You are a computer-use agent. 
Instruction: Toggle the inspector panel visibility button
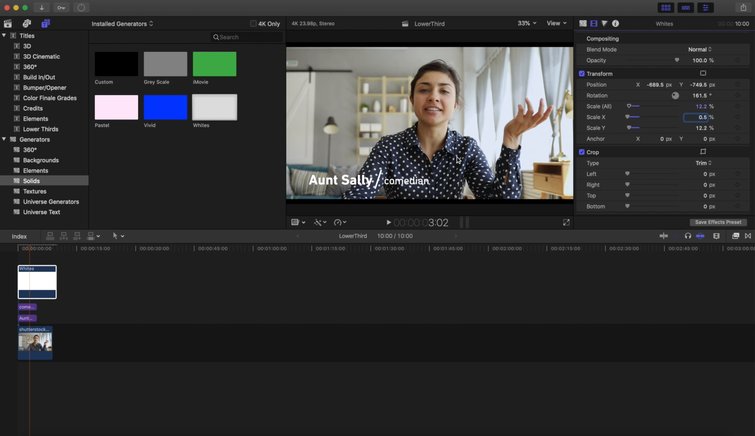[705, 7]
